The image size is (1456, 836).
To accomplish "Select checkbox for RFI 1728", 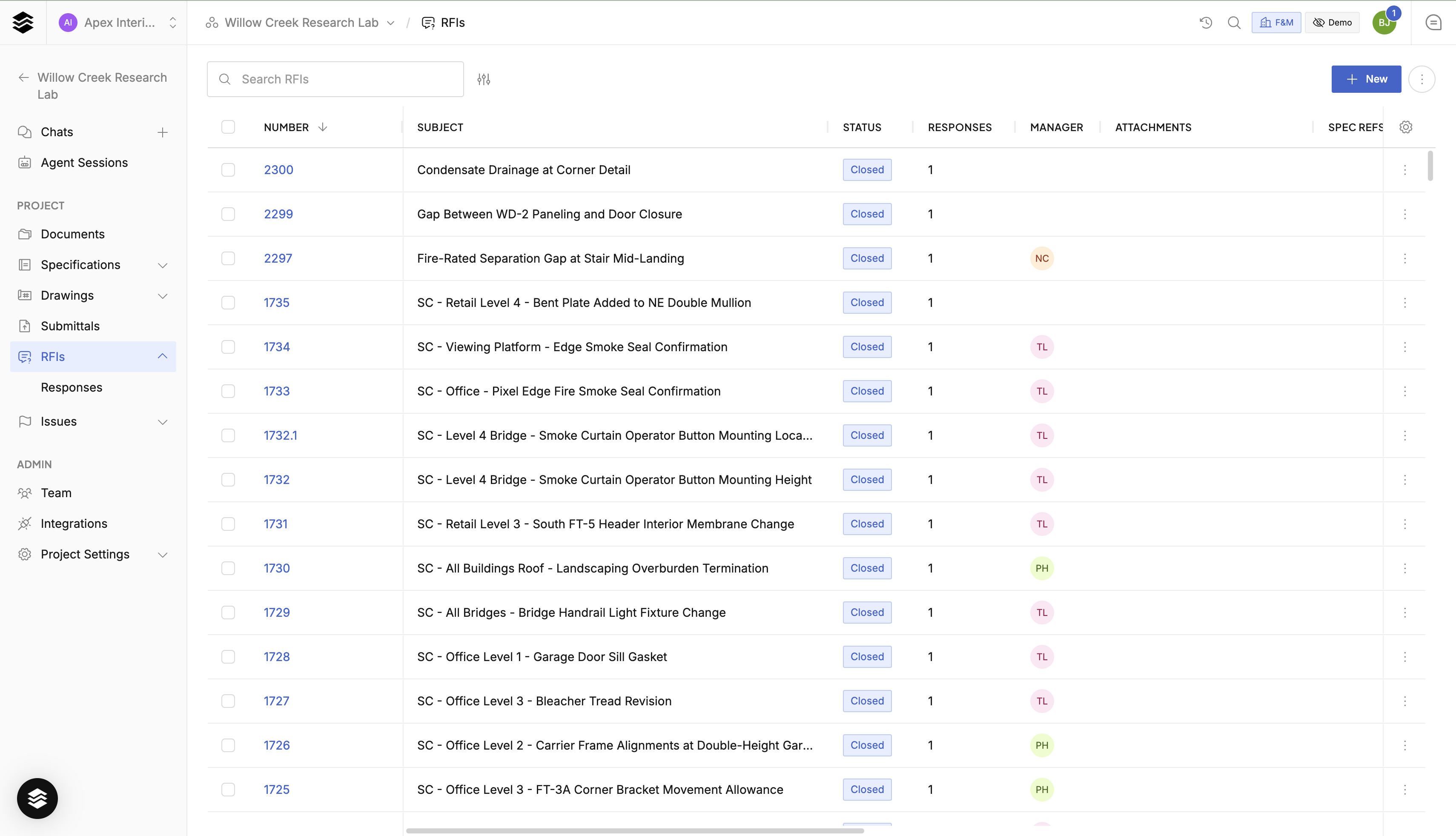I will [228, 656].
